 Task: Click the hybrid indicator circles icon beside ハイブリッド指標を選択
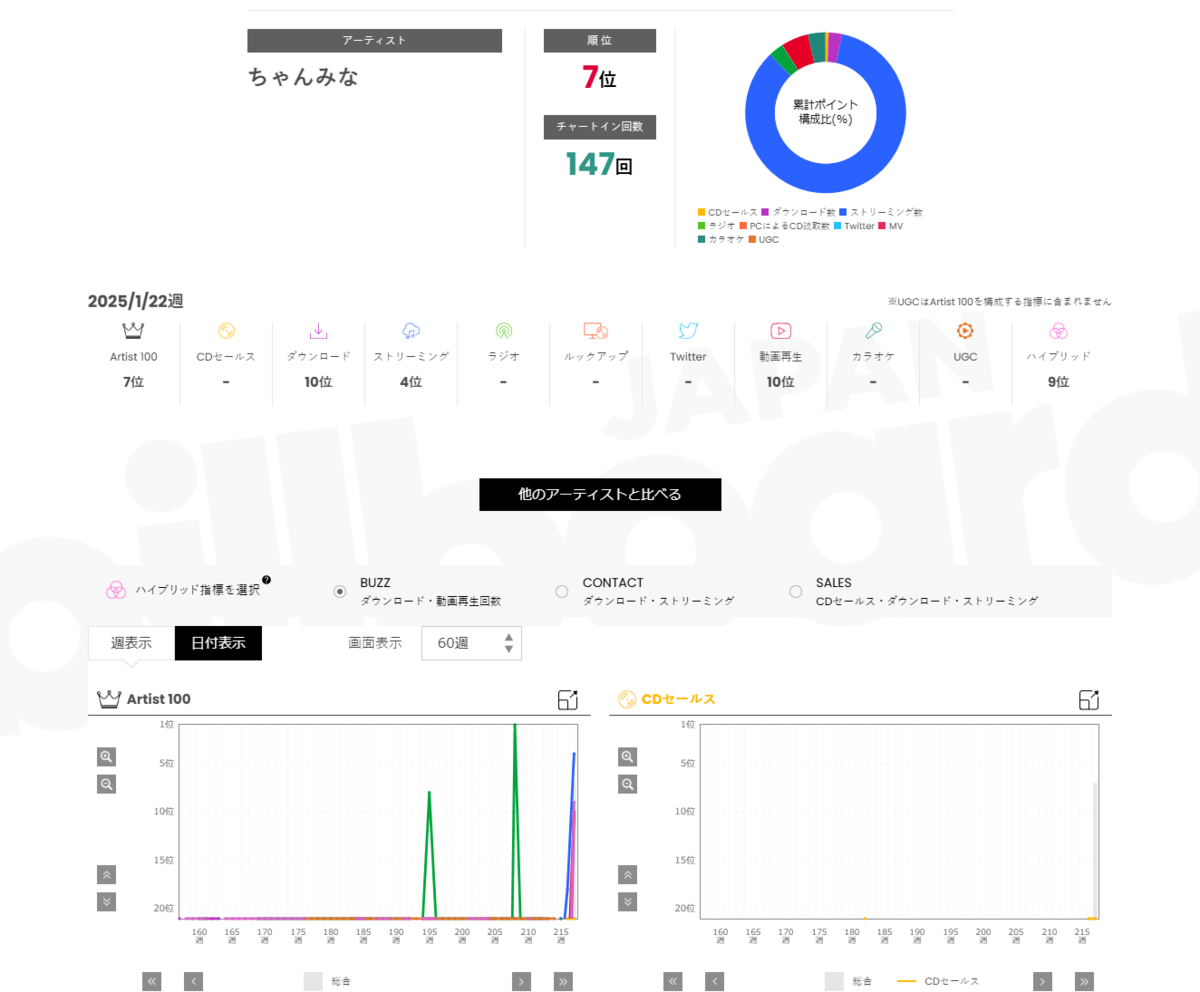(116, 590)
